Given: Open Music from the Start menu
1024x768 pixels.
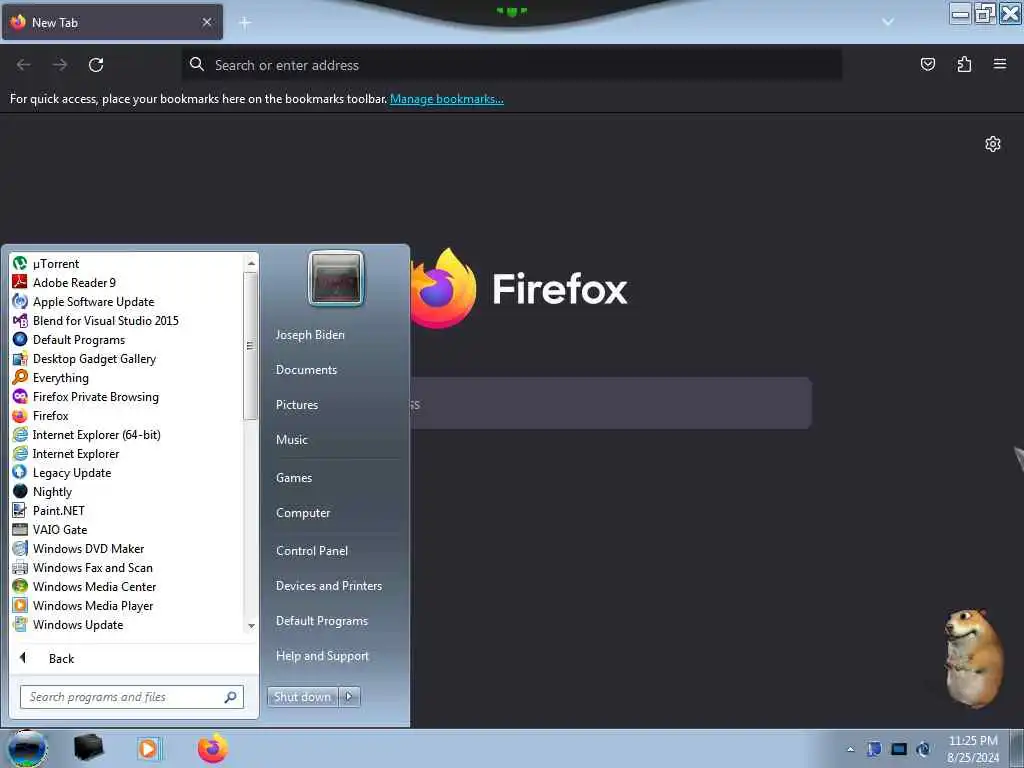Looking at the screenshot, I should (x=292, y=440).
